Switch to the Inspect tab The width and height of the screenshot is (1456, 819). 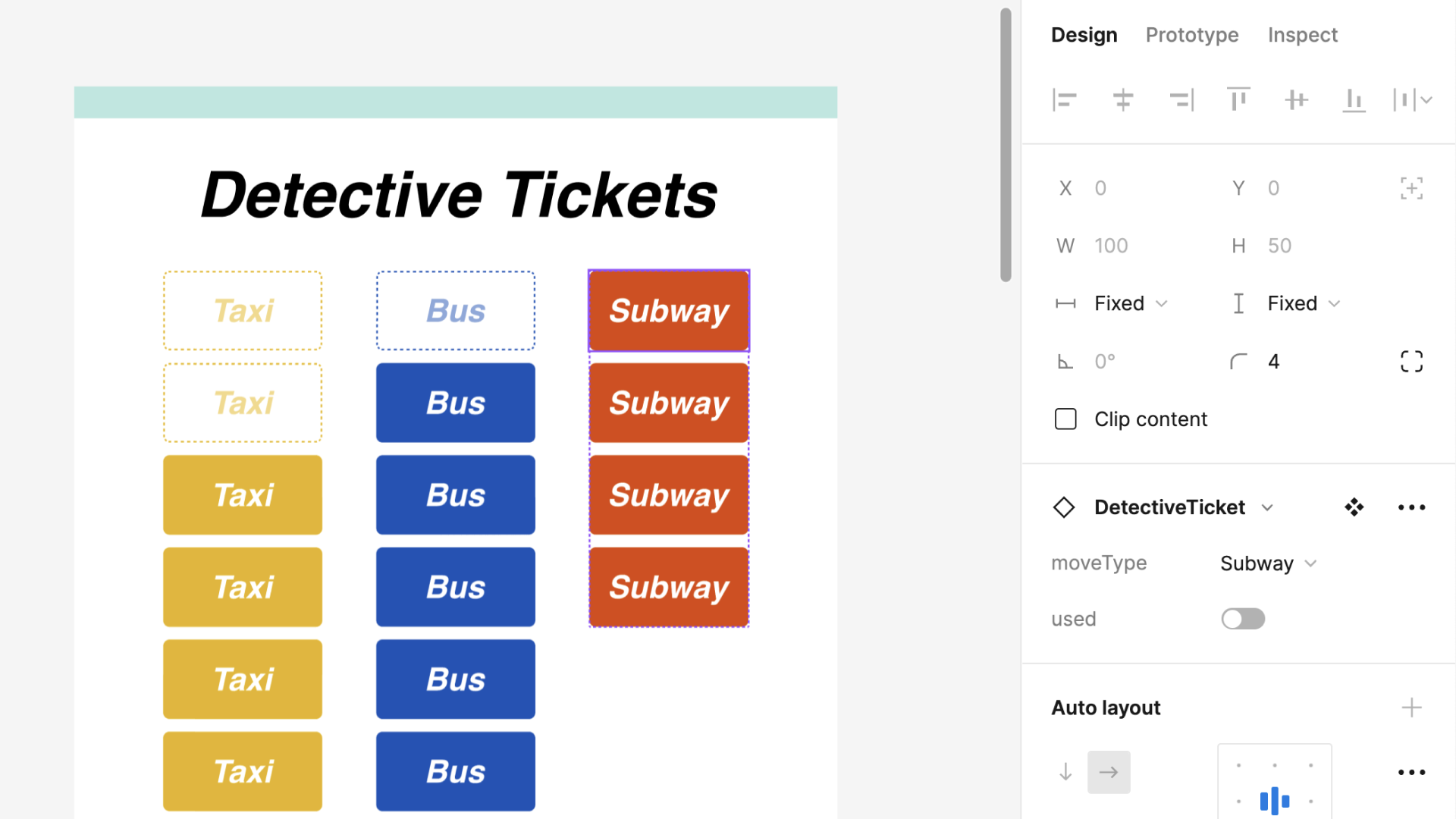click(x=1302, y=35)
